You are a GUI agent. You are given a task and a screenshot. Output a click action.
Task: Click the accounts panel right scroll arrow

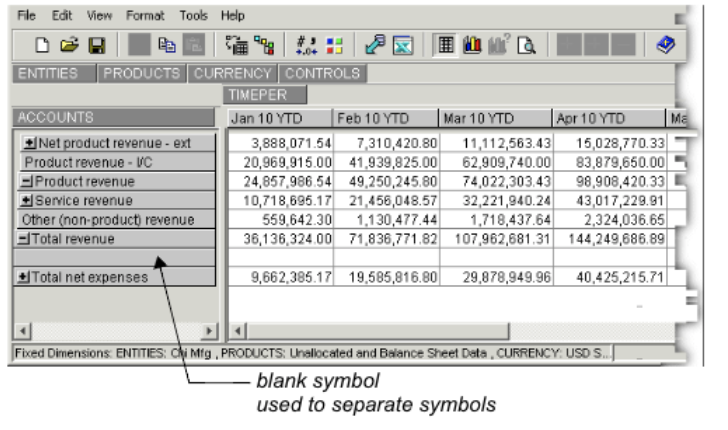[x=210, y=329]
